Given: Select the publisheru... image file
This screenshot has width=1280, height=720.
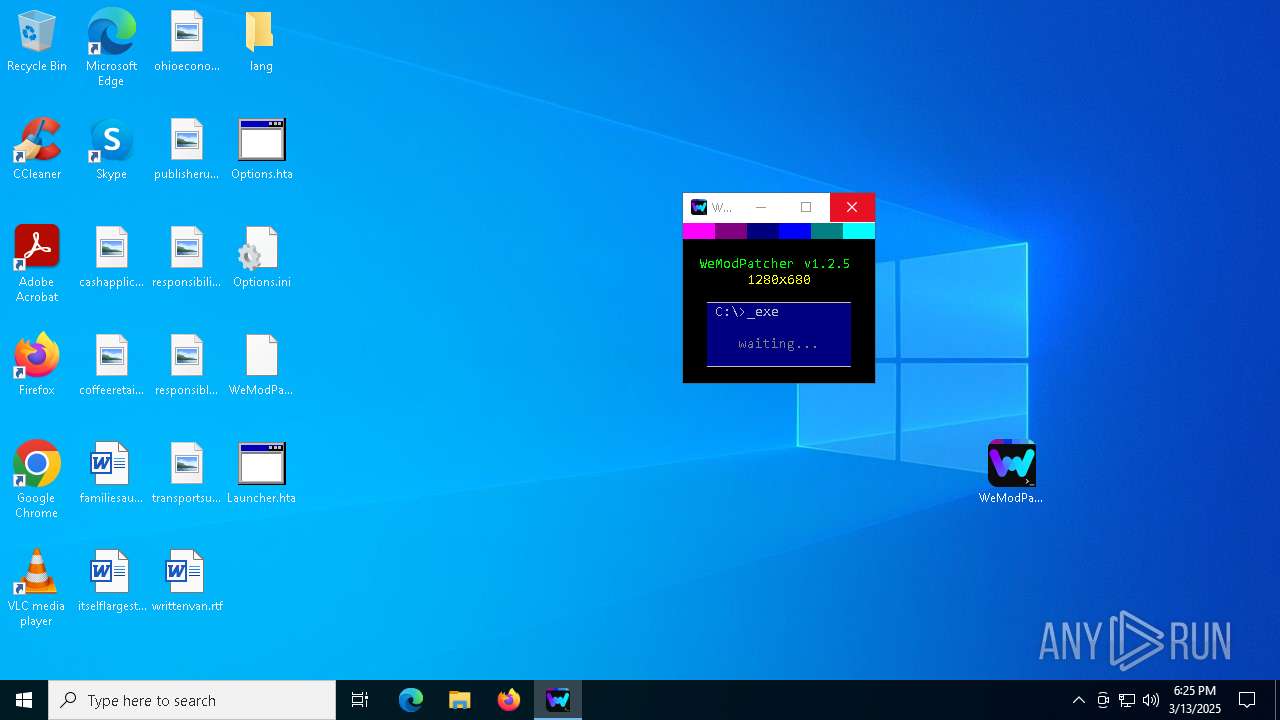Looking at the screenshot, I should (187, 150).
